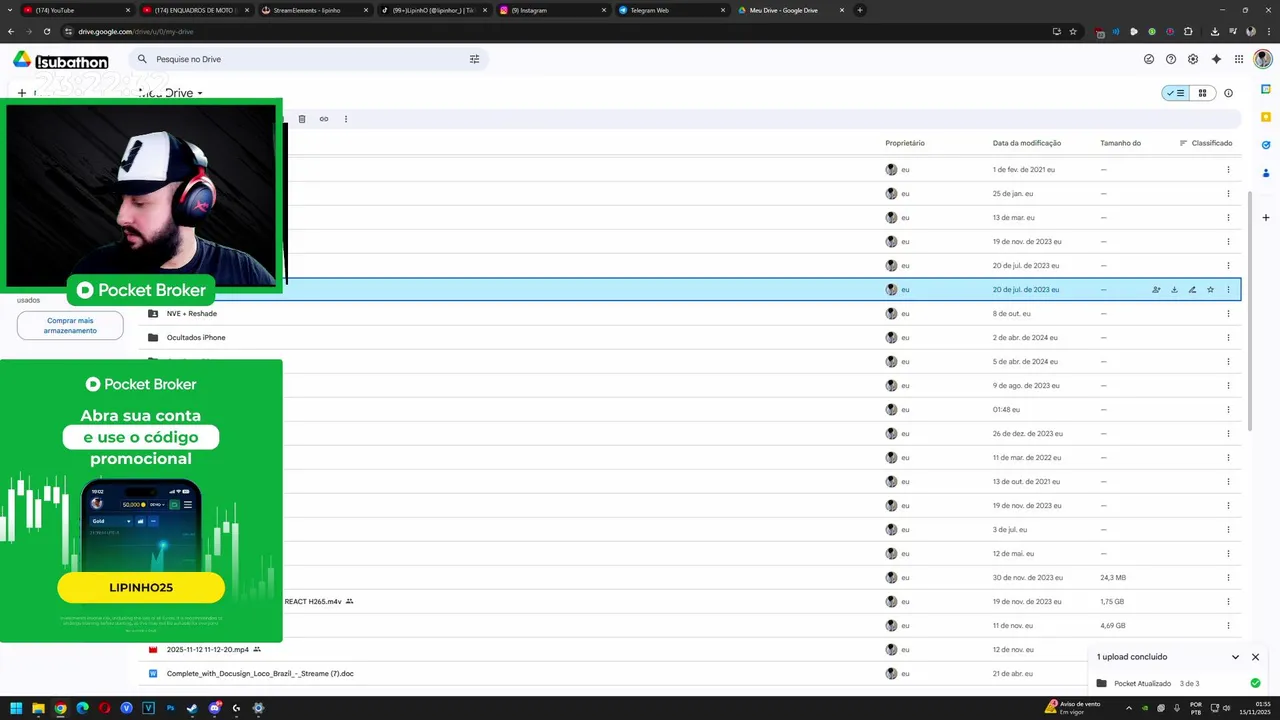This screenshot has width=1280, height=720.
Task: Reload the Drive page
Action: tap(47, 31)
